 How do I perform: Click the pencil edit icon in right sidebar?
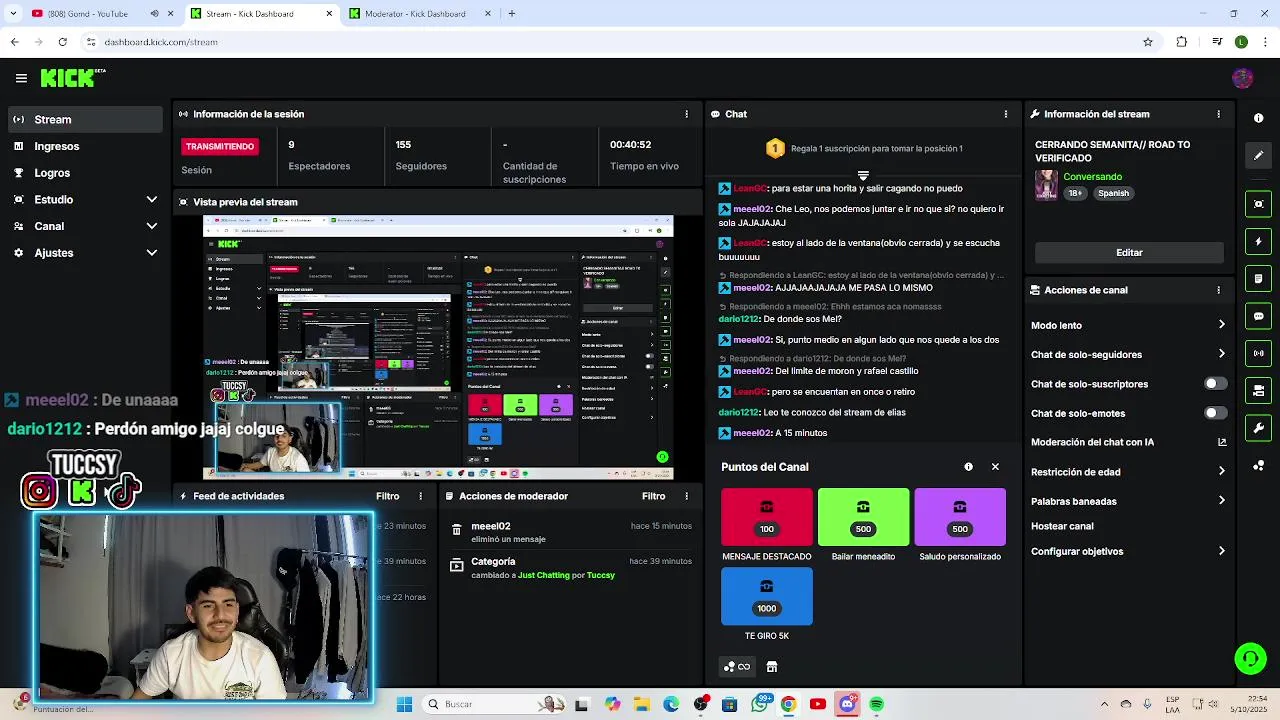[1258, 155]
